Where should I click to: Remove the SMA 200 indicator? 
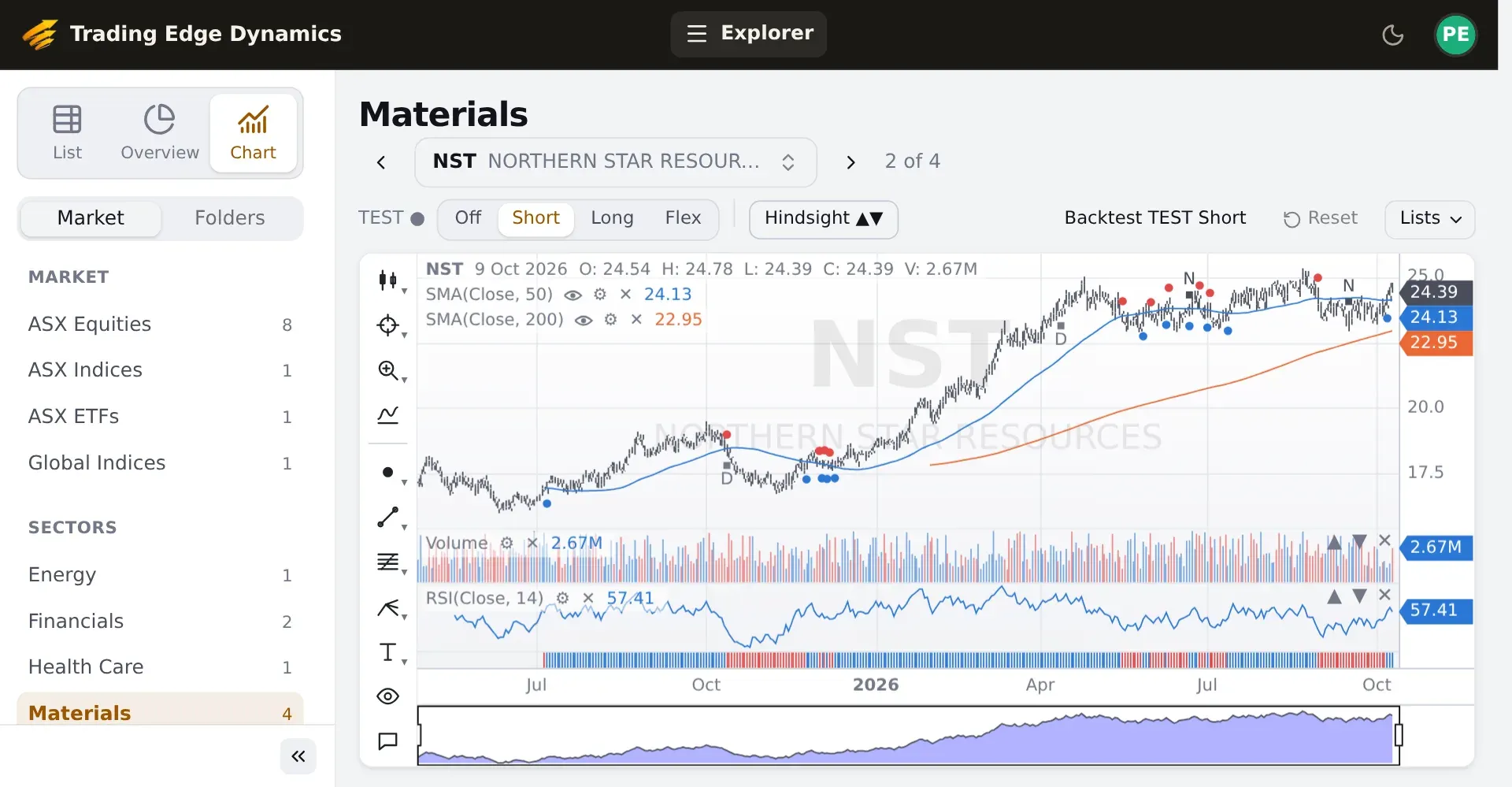636,319
